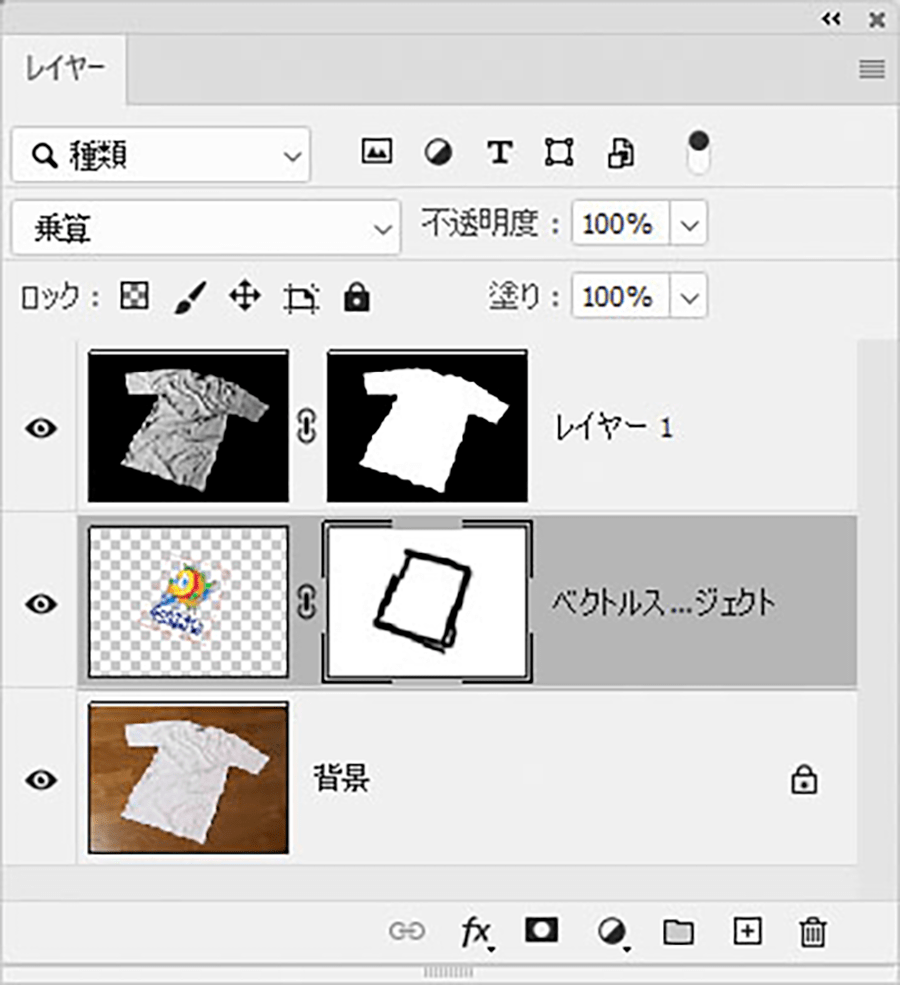
Task: Click the shape layer filter icon
Action: pos(559,153)
